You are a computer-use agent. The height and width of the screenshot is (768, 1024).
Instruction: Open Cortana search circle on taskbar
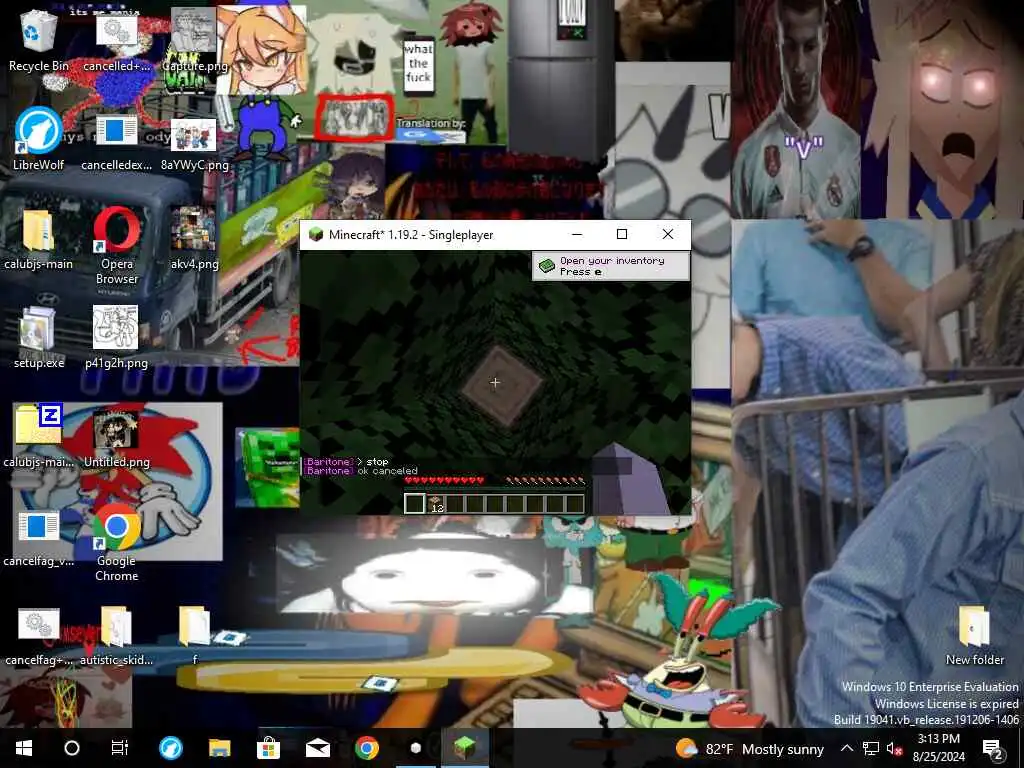click(x=72, y=748)
